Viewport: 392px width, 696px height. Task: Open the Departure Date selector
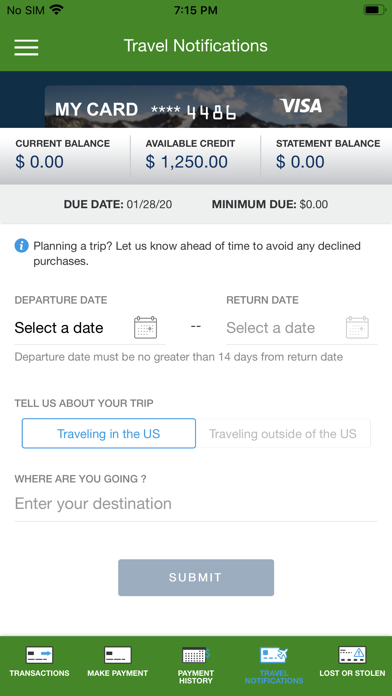pyautogui.click(x=90, y=328)
